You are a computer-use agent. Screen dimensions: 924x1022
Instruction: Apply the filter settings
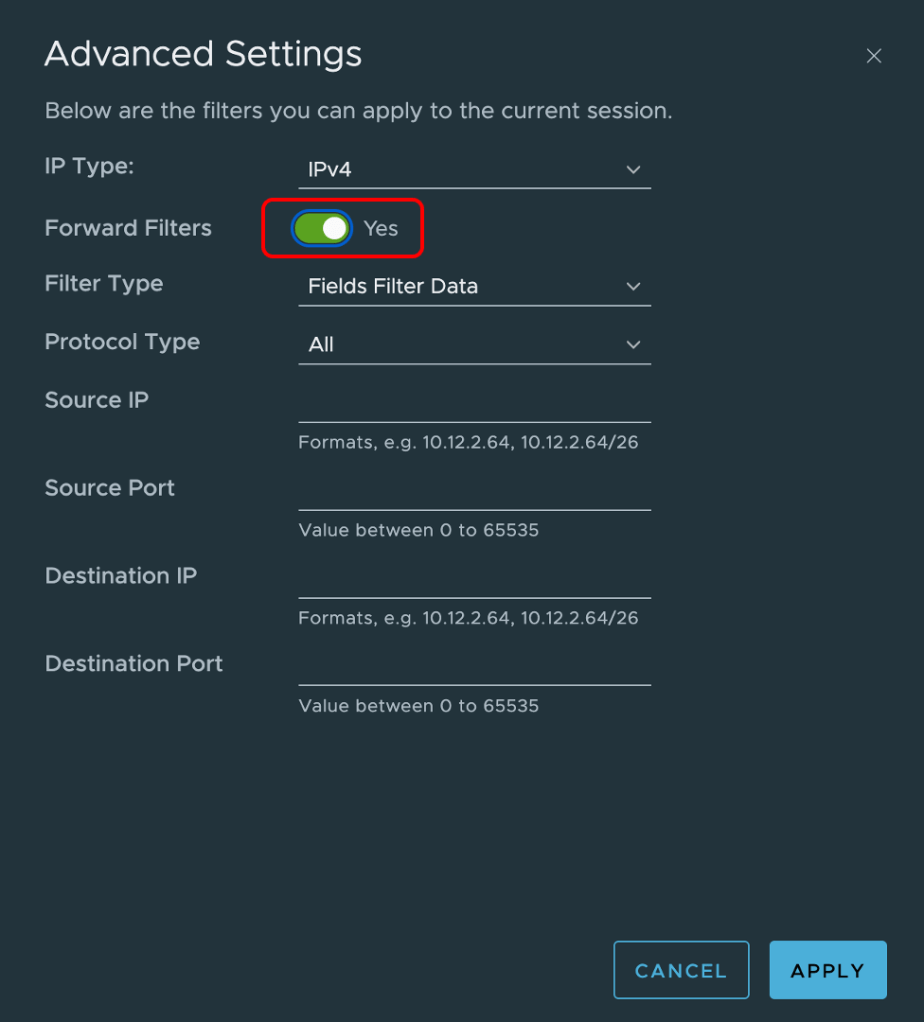[x=827, y=970]
